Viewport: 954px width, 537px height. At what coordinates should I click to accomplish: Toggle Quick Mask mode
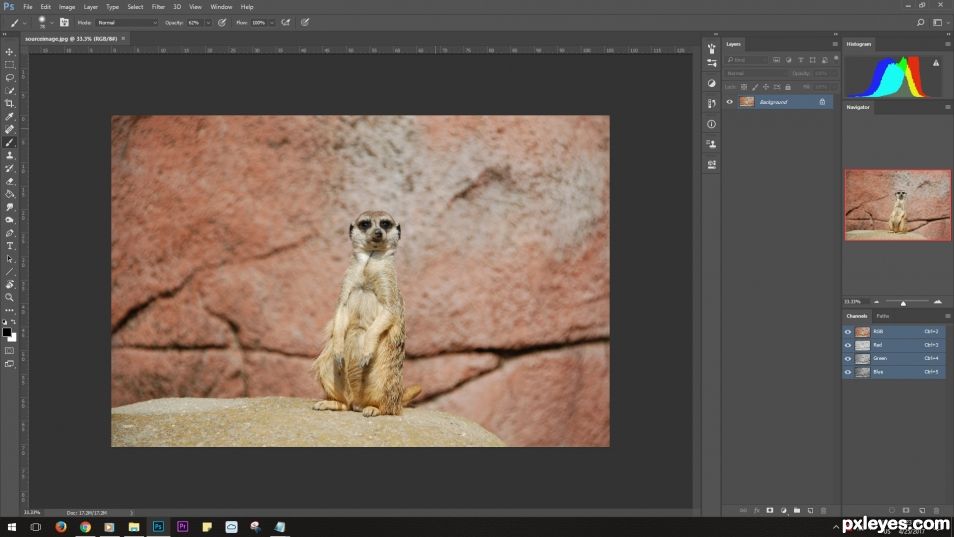click(x=9, y=351)
